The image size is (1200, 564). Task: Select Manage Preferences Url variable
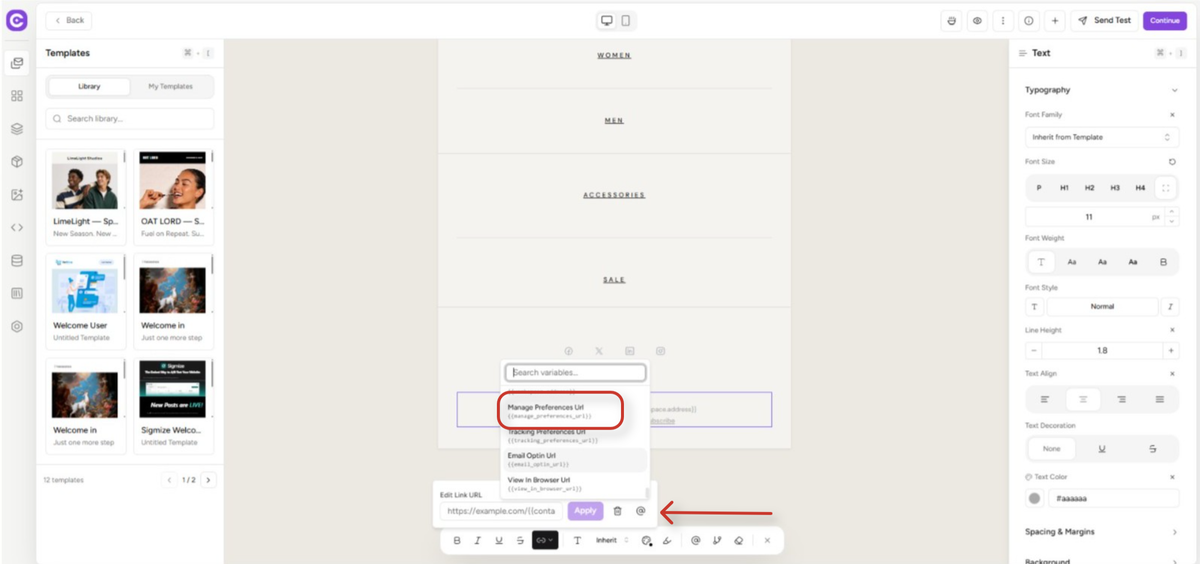[x=572, y=411]
